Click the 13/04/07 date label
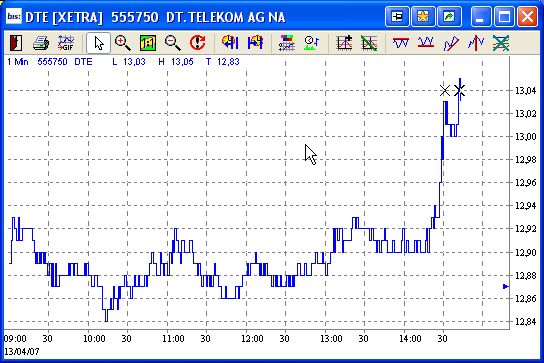544x363 pixels. 22,352
